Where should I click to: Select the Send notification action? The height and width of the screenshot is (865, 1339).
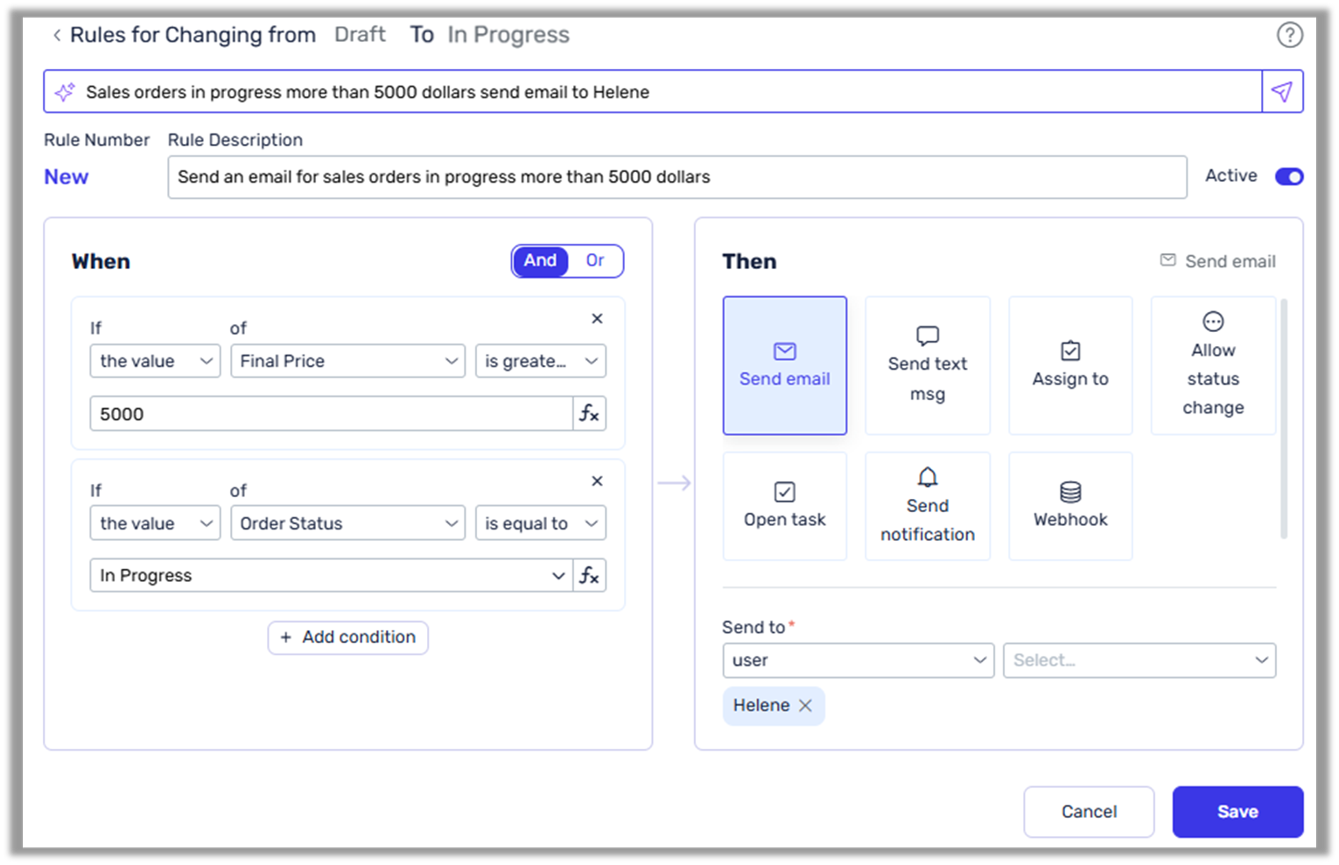pyautogui.click(x=927, y=505)
